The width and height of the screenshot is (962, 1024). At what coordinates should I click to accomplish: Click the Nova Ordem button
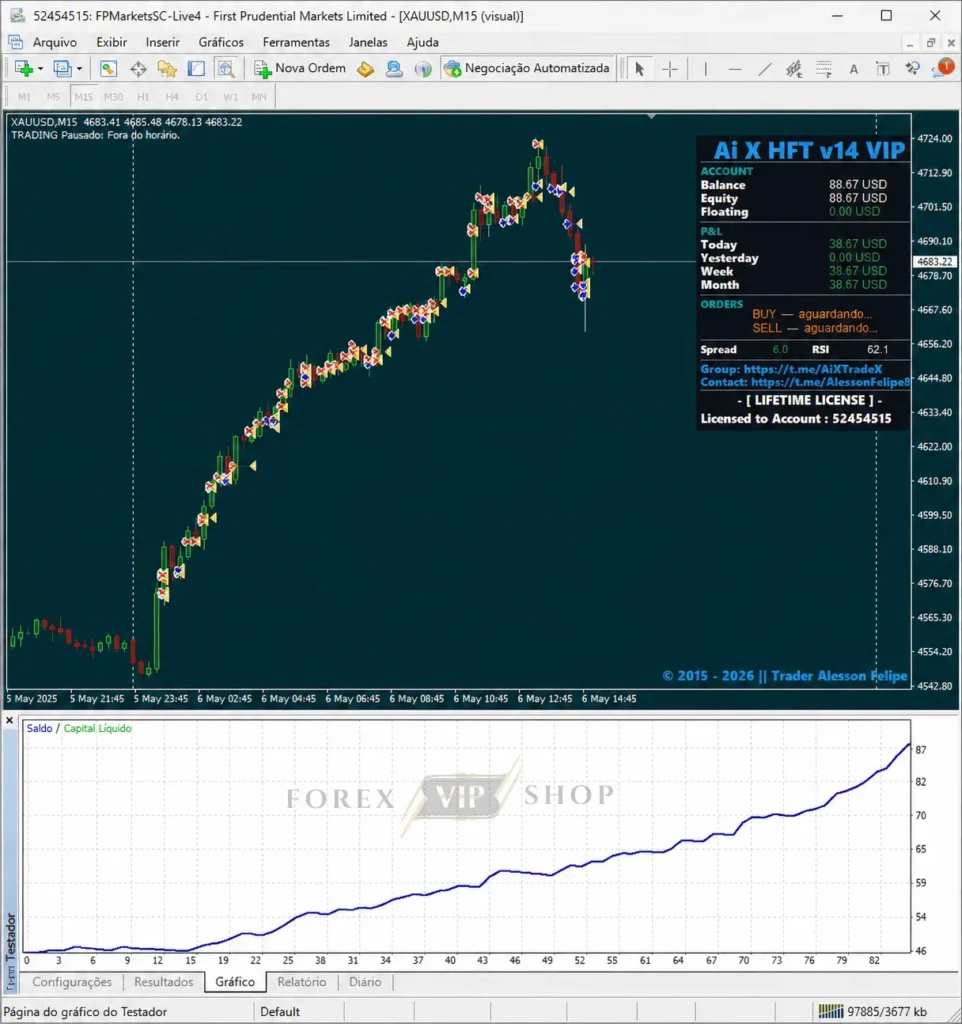(300, 69)
